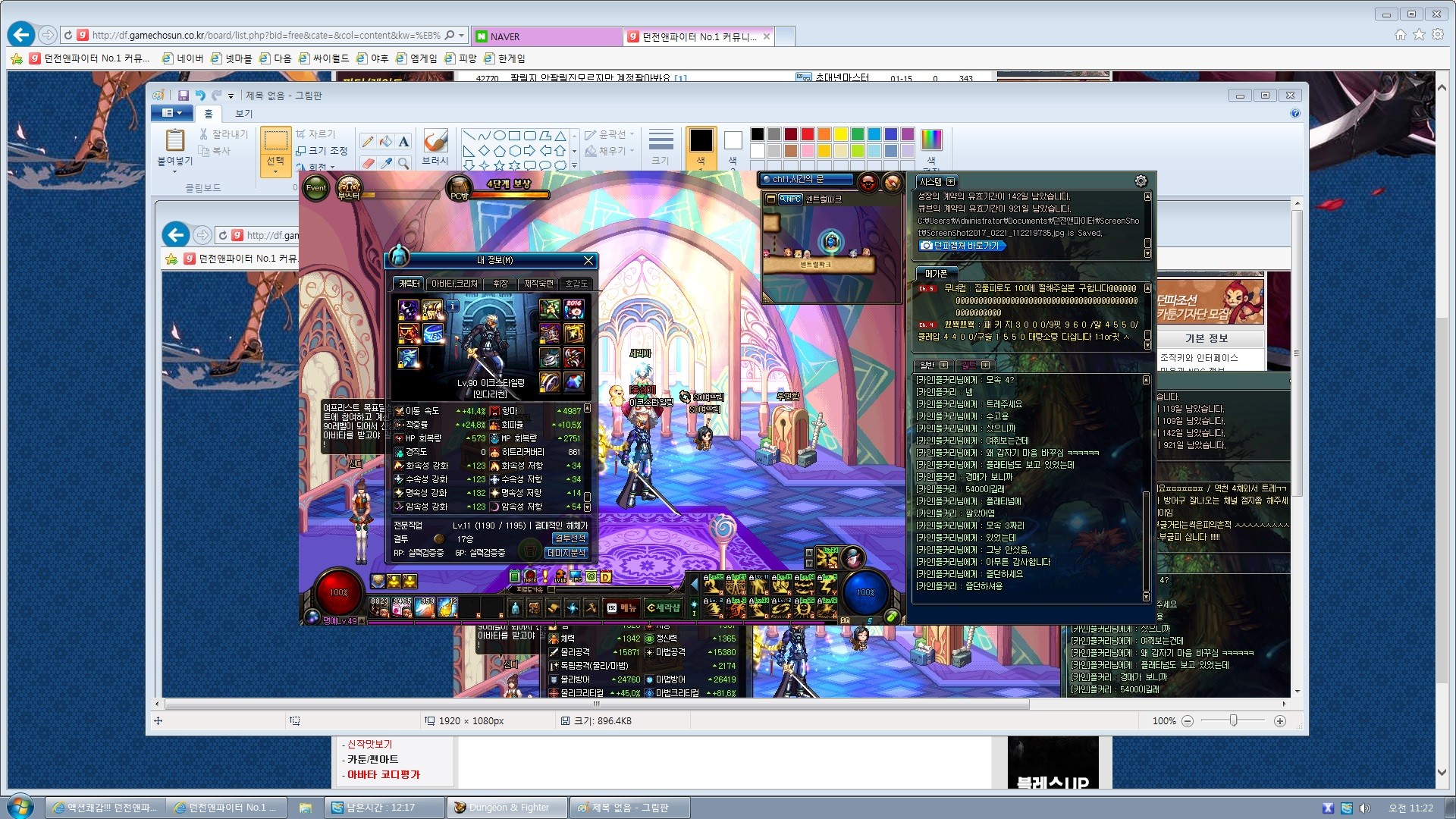Click the Save icon in Paint title bar
The width and height of the screenshot is (1456, 819).
click(x=183, y=96)
